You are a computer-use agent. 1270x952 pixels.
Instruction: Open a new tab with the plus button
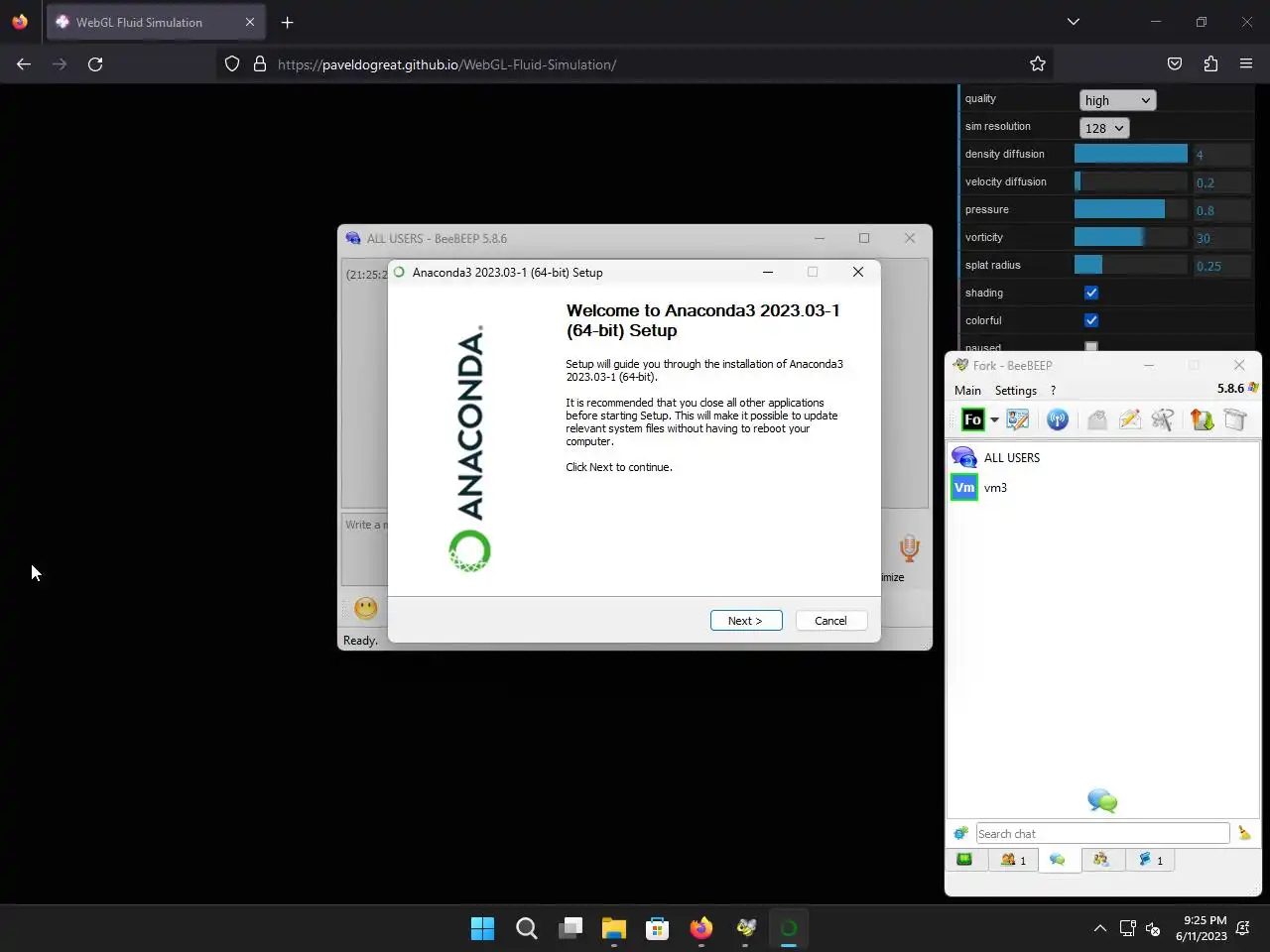(x=287, y=22)
